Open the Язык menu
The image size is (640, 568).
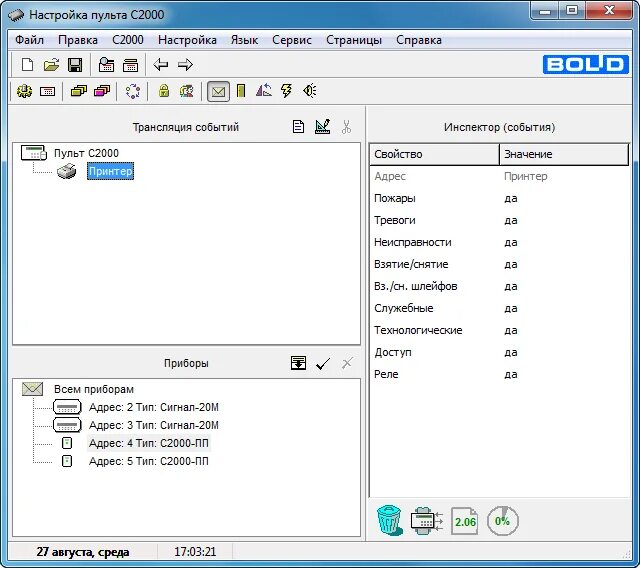[244, 40]
